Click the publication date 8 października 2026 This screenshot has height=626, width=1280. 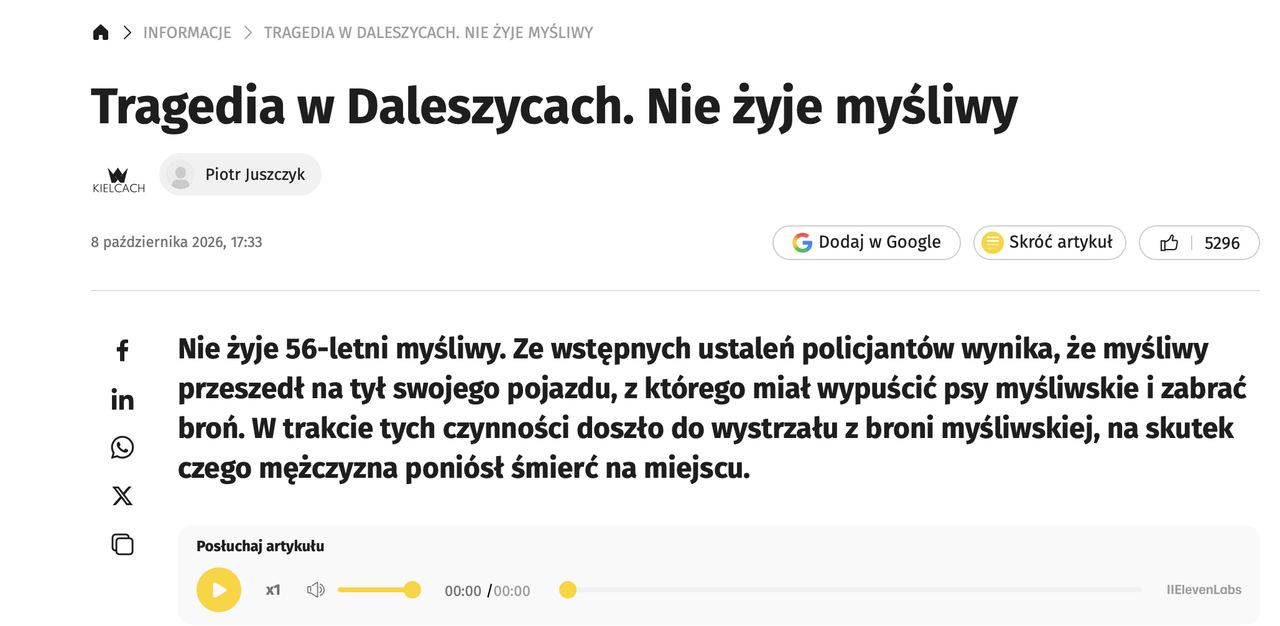tap(176, 242)
